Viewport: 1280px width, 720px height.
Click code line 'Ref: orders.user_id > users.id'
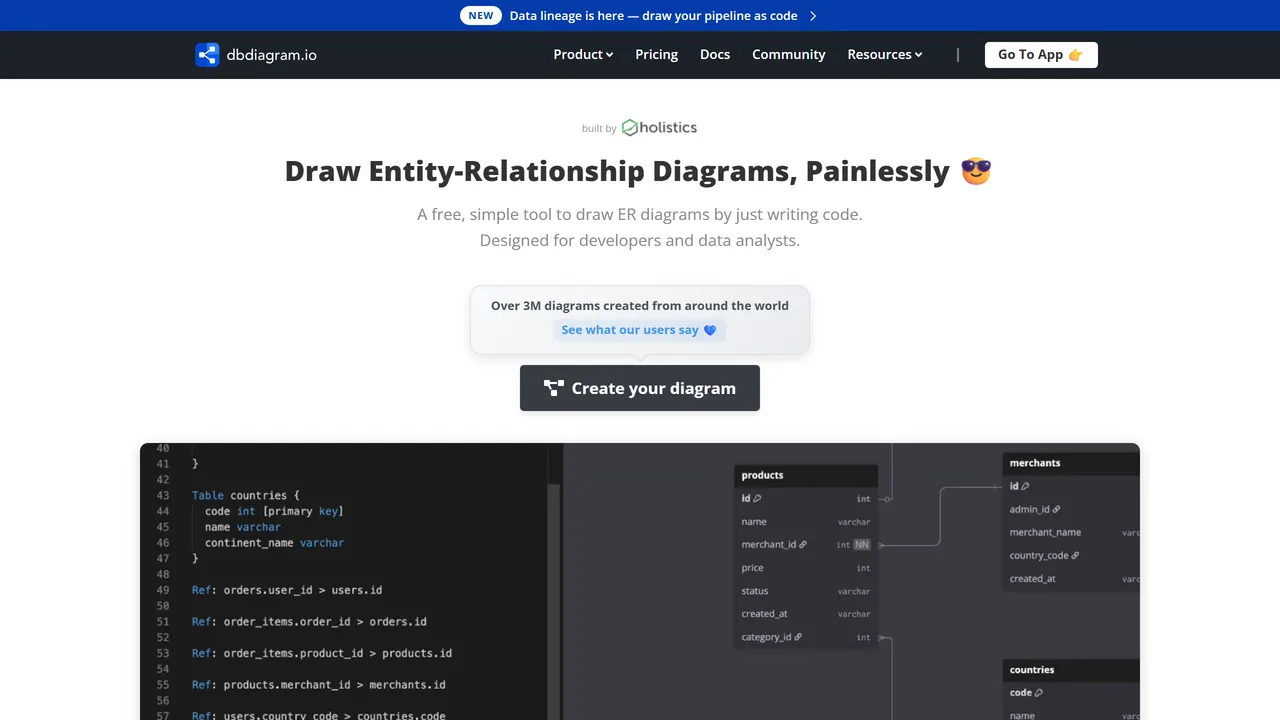287,590
